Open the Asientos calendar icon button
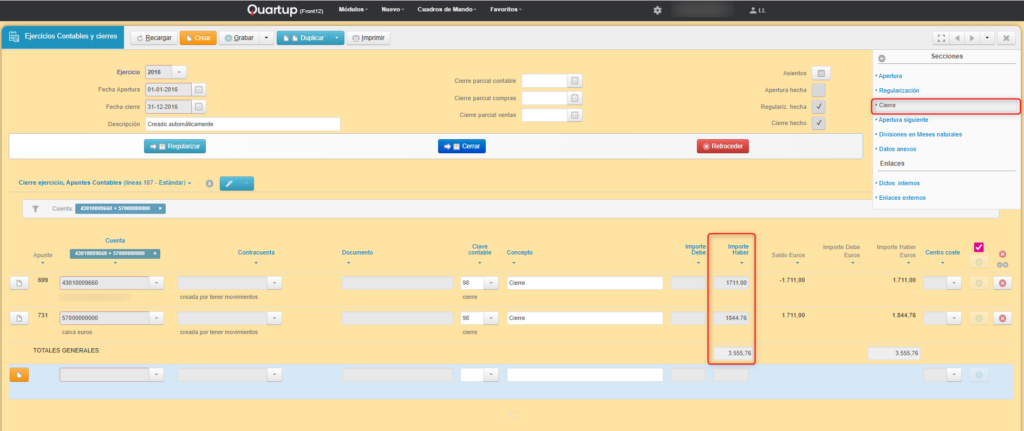 point(819,73)
